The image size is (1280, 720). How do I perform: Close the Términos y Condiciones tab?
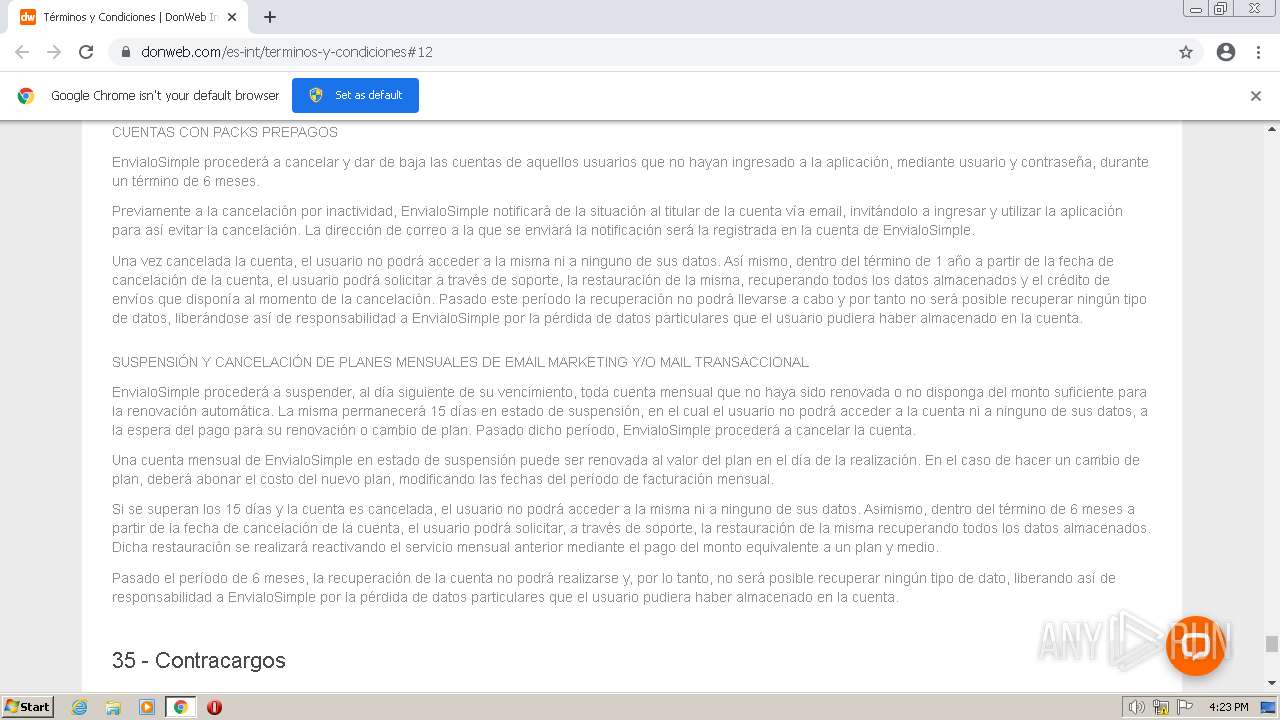232,17
